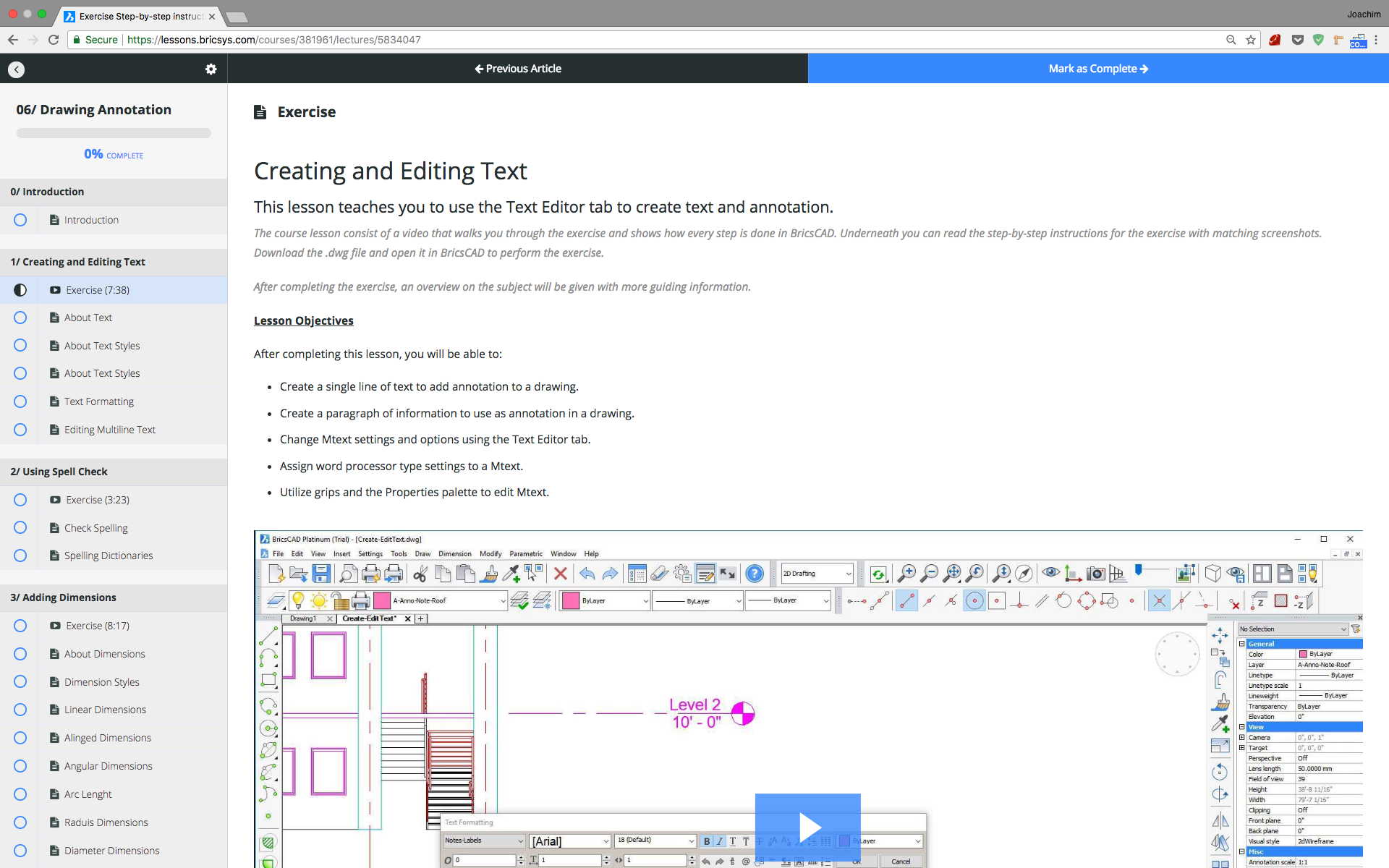
Task: Go to Previous Article
Action: coord(518,69)
